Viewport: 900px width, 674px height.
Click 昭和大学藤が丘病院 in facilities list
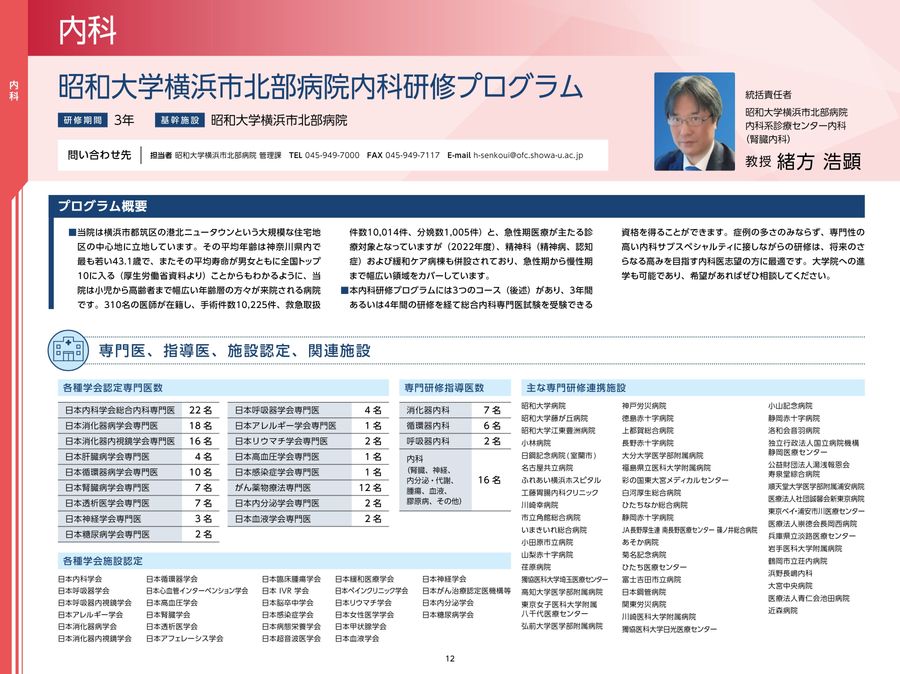(554, 418)
